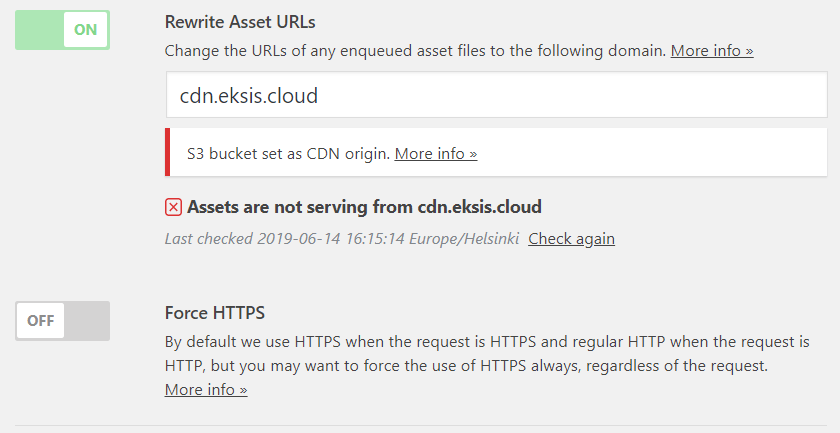Open More info under Force HTTPS description
Image resolution: width=840 pixels, height=433 pixels.
206,390
